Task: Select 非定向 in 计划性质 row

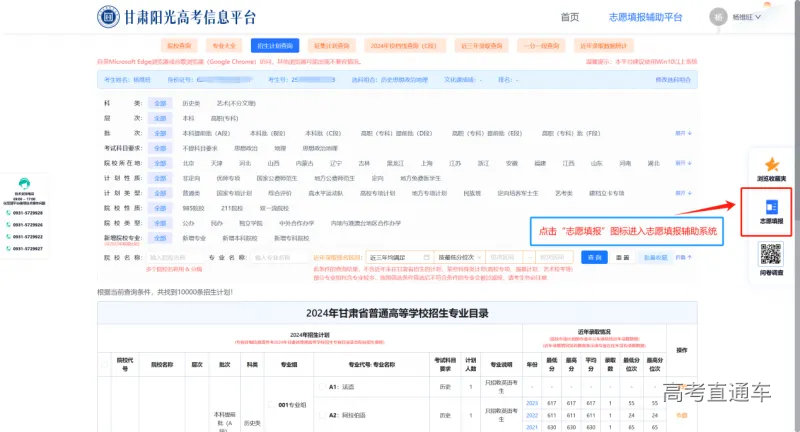Action: click(x=191, y=179)
